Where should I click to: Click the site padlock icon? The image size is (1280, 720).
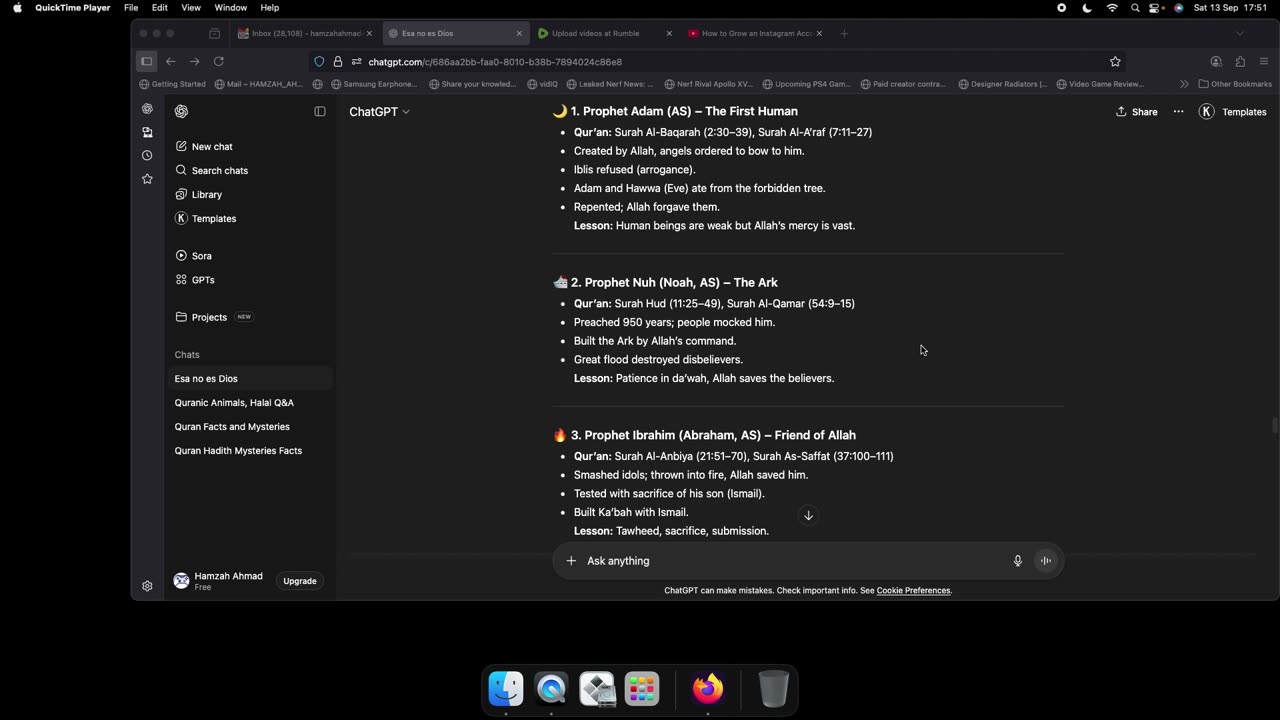[338, 61]
